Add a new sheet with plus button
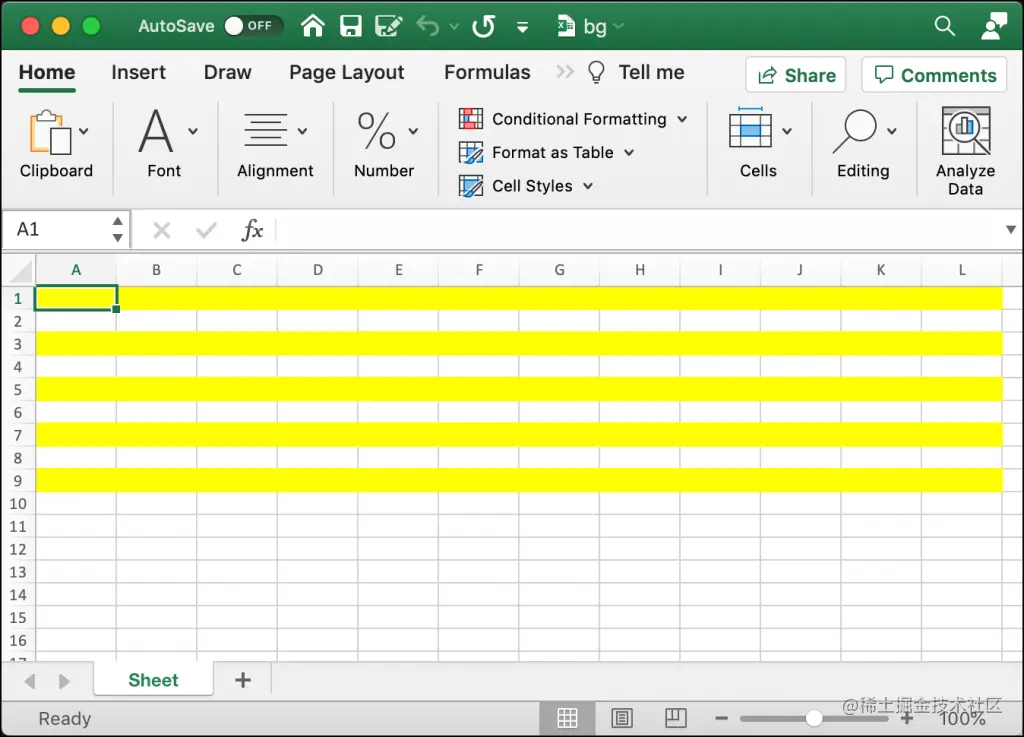Image resolution: width=1024 pixels, height=737 pixels. click(x=243, y=680)
